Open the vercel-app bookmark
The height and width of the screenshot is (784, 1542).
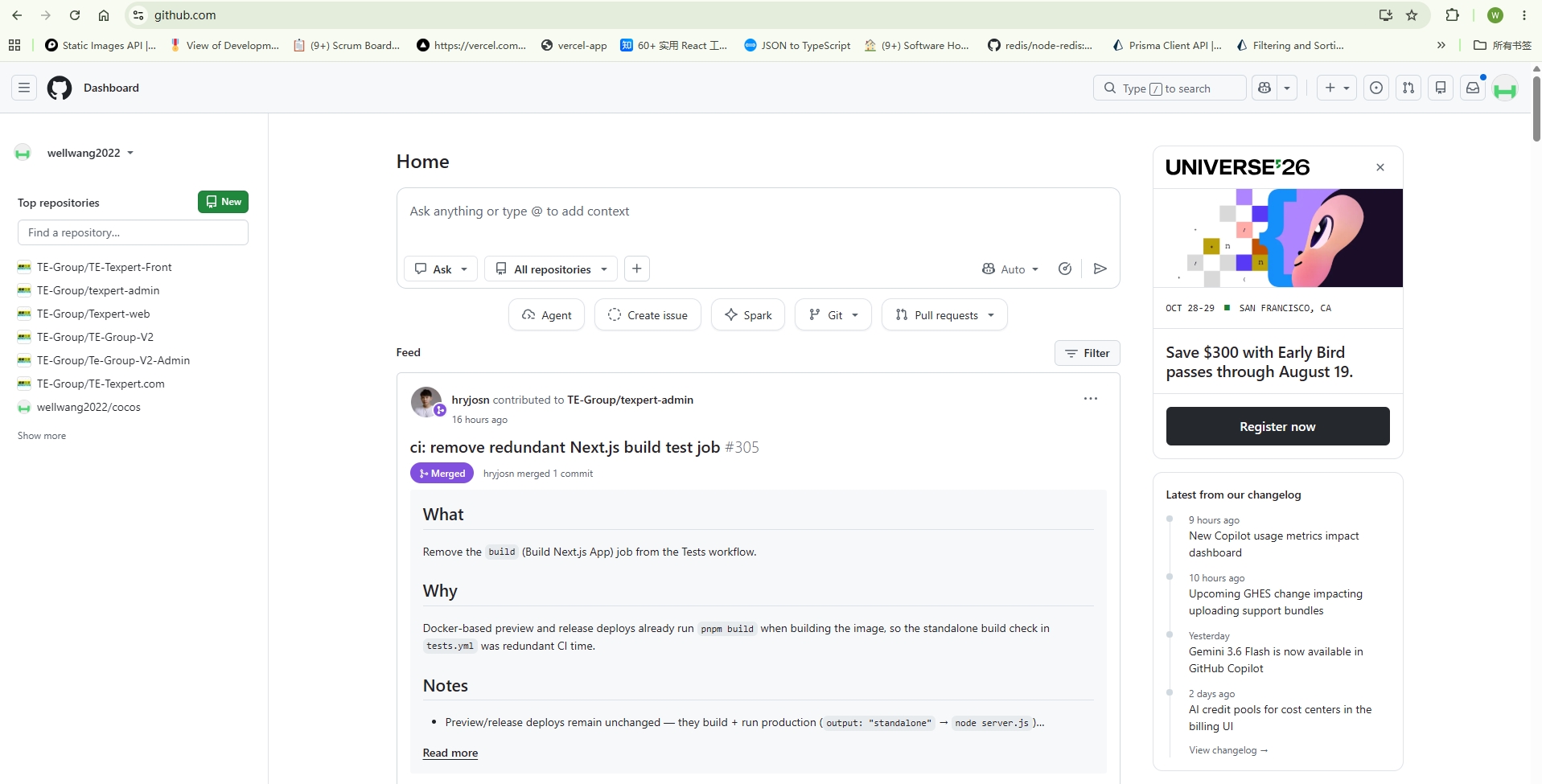tap(574, 45)
